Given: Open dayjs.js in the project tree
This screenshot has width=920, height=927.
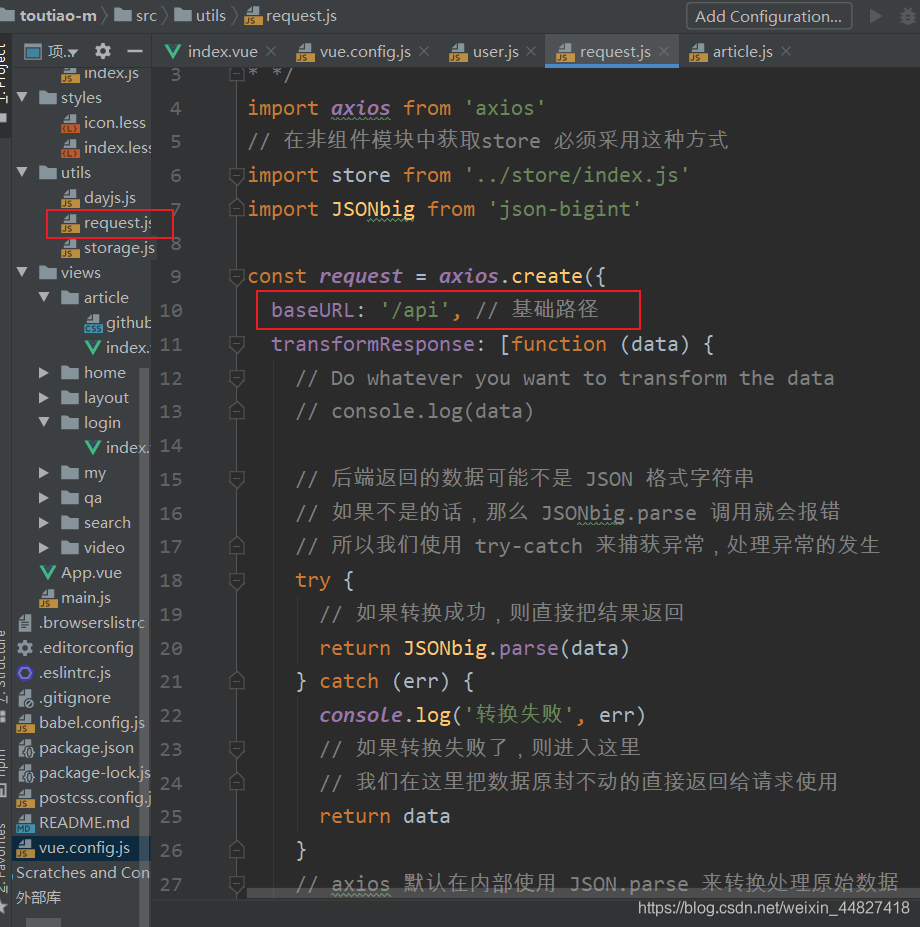Looking at the screenshot, I should (x=99, y=197).
